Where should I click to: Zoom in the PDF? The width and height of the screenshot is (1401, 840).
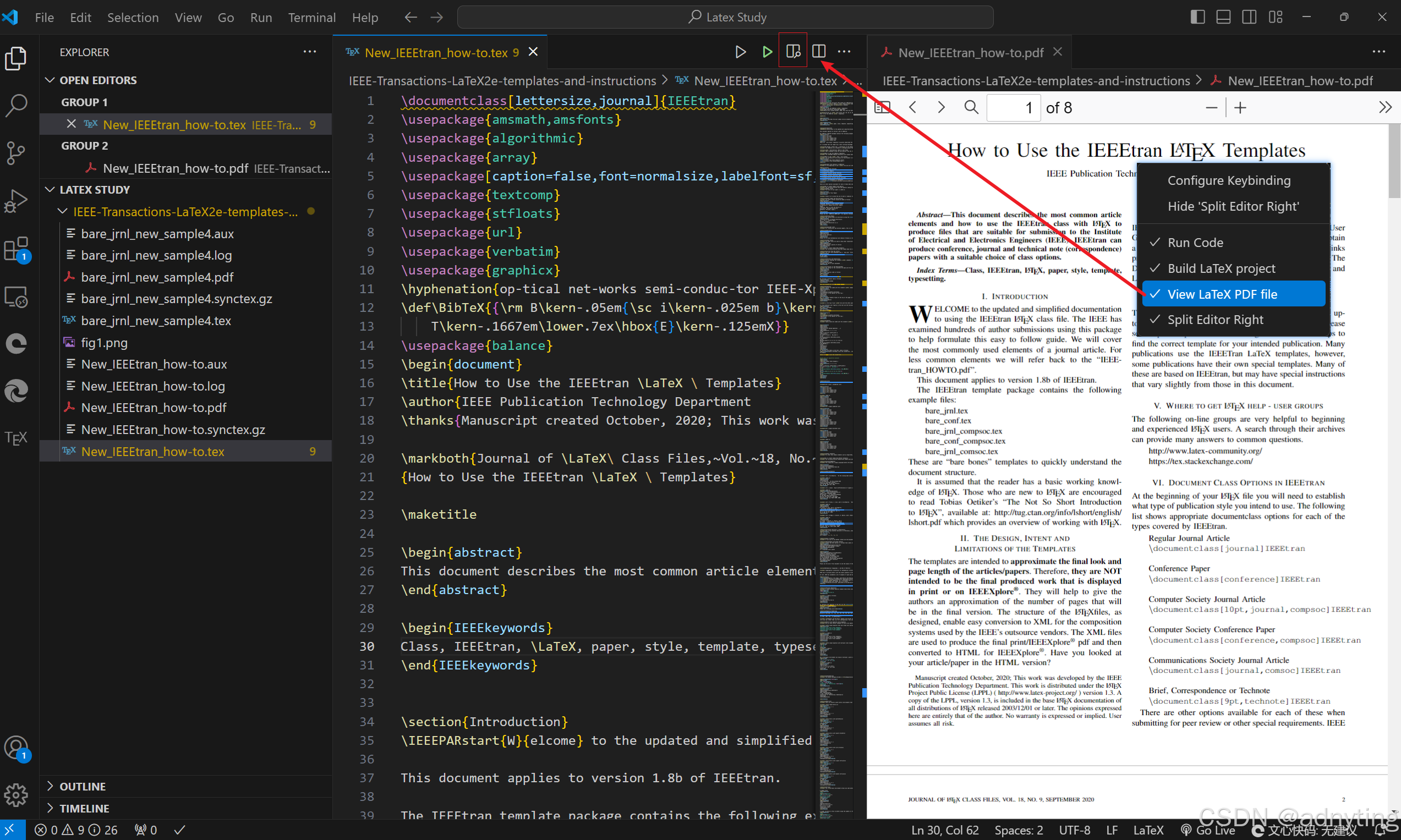click(x=1240, y=108)
